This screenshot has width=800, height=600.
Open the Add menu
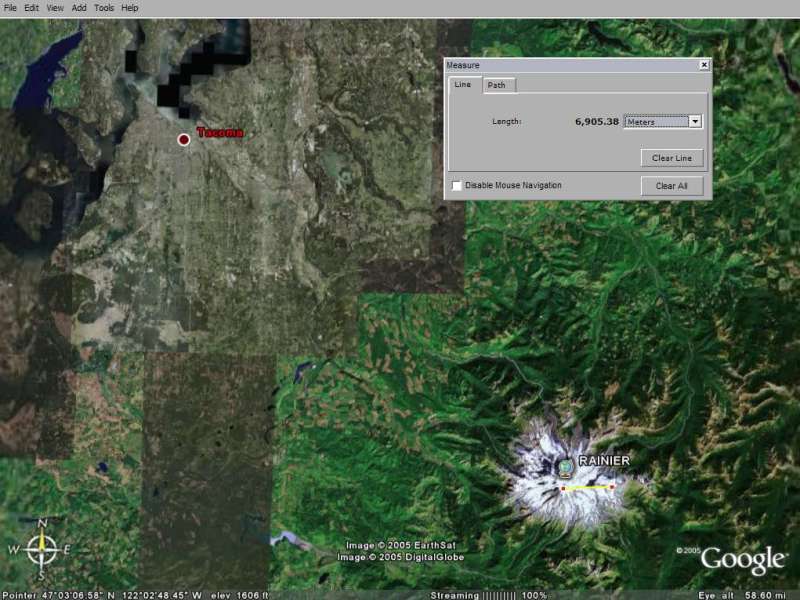[x=79, y=8]
